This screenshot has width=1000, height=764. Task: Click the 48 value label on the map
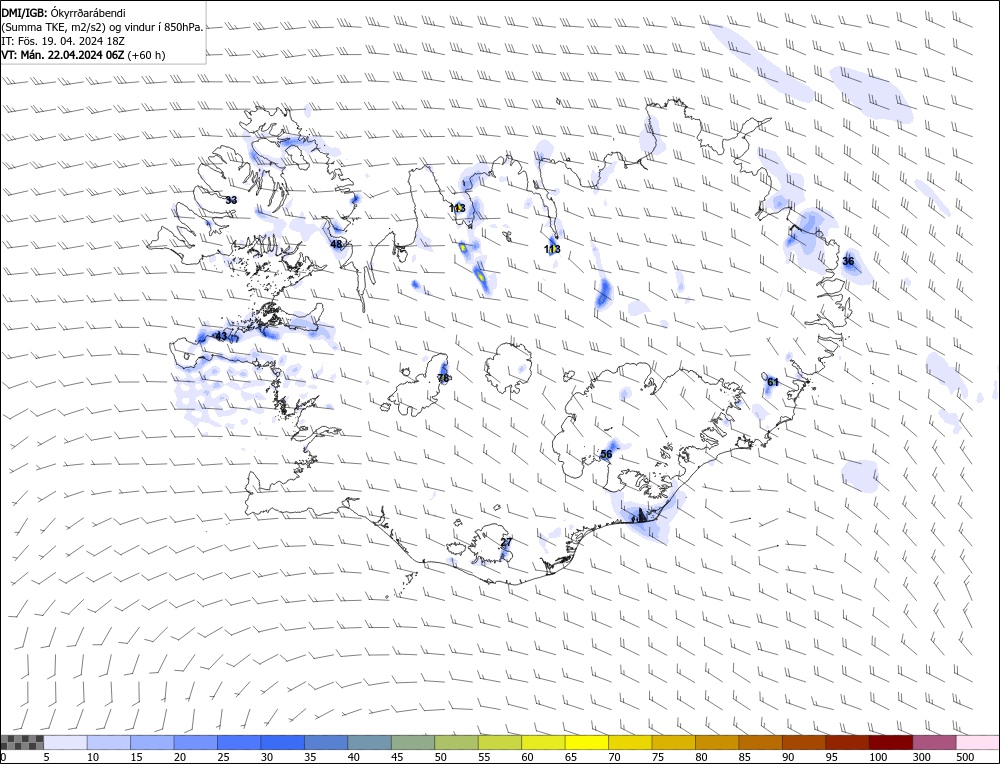[x=336, y=244]
